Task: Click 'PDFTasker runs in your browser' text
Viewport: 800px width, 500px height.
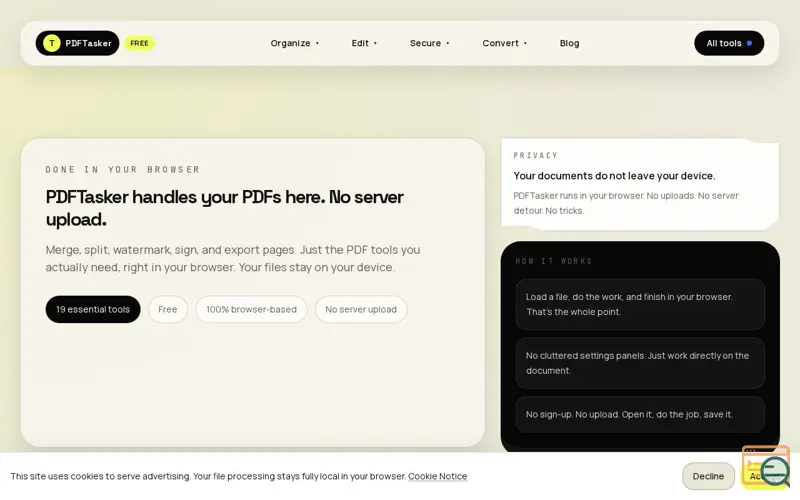Action: click(x=626, y=203)
